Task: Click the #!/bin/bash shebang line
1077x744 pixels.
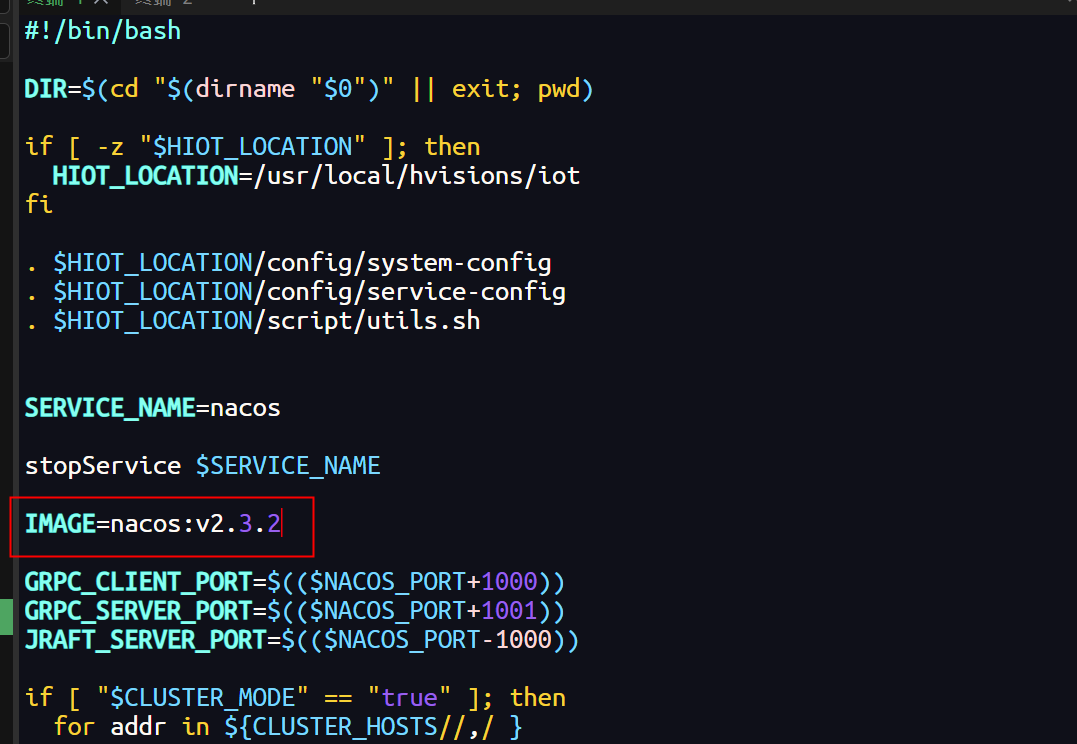Action: [x=103, y=31]
